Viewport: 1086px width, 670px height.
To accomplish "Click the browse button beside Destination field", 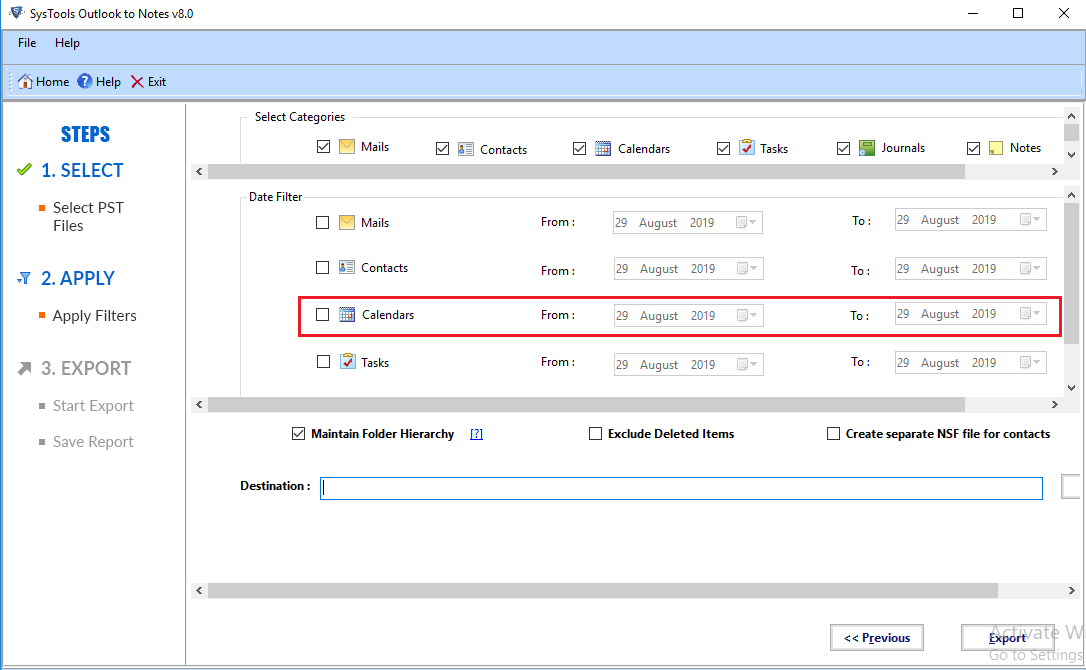I will (x=1071, y=486).
